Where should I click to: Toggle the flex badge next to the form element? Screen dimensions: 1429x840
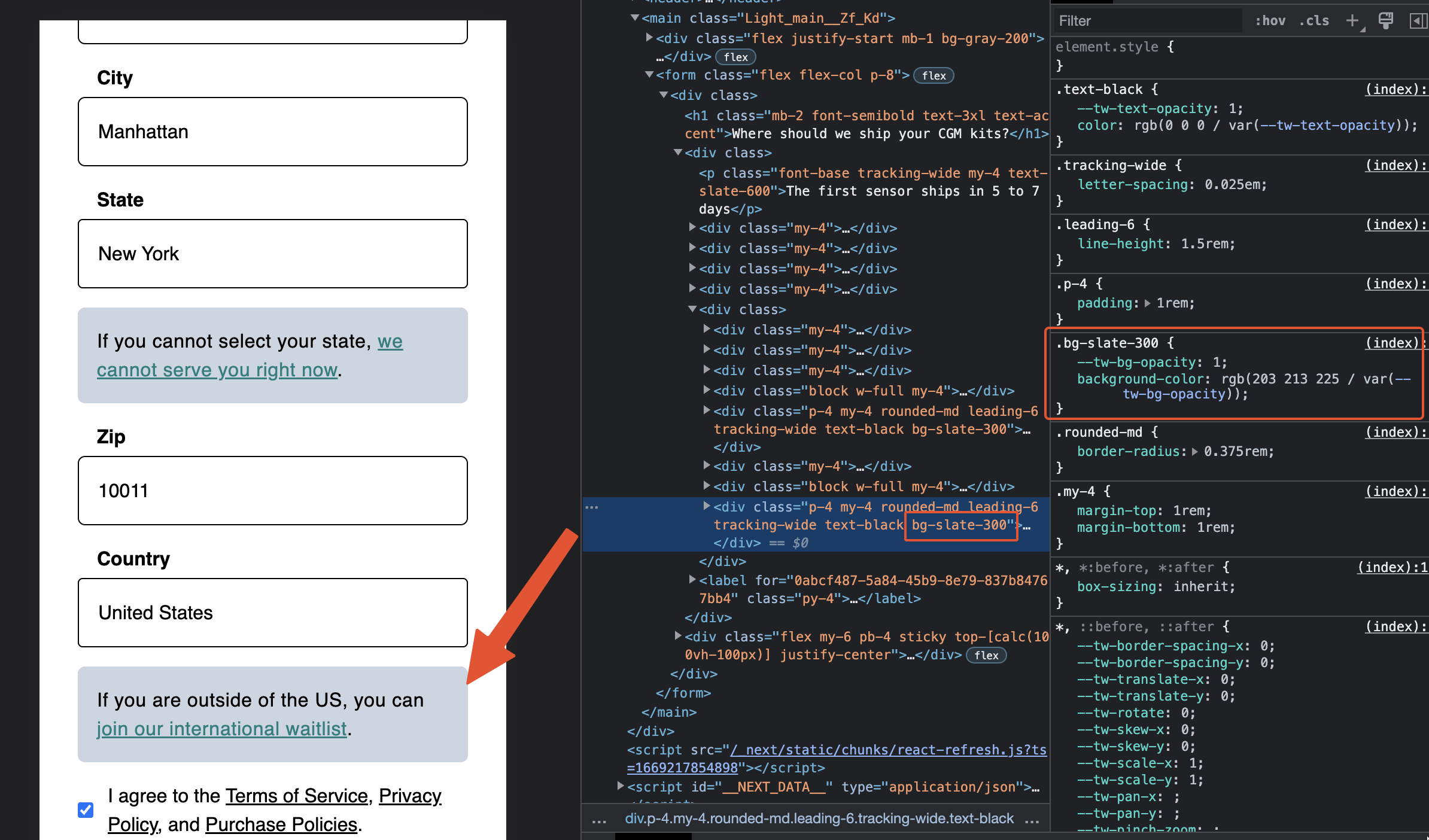point(933,75)
